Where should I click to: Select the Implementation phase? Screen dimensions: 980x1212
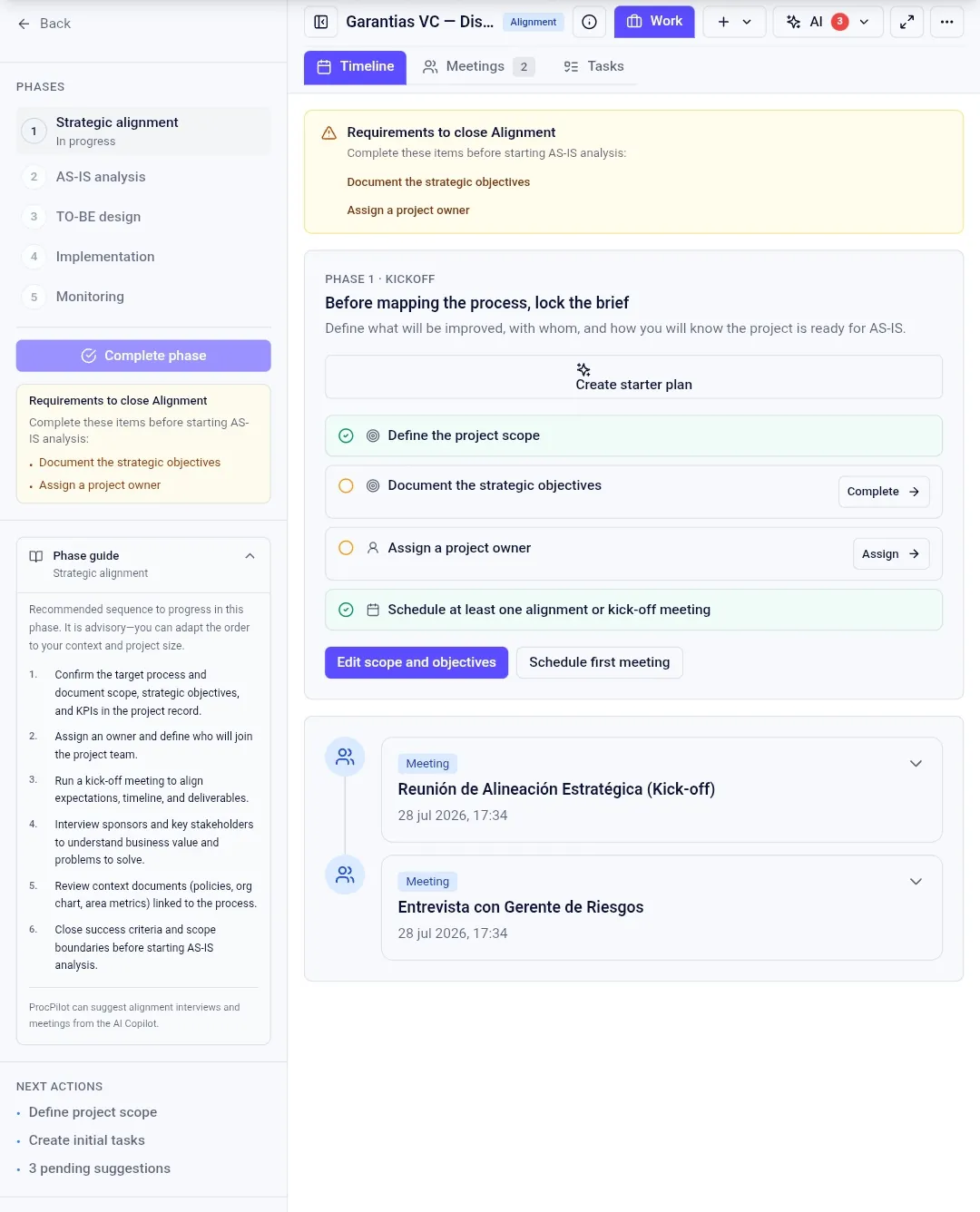tap(143, 257)
